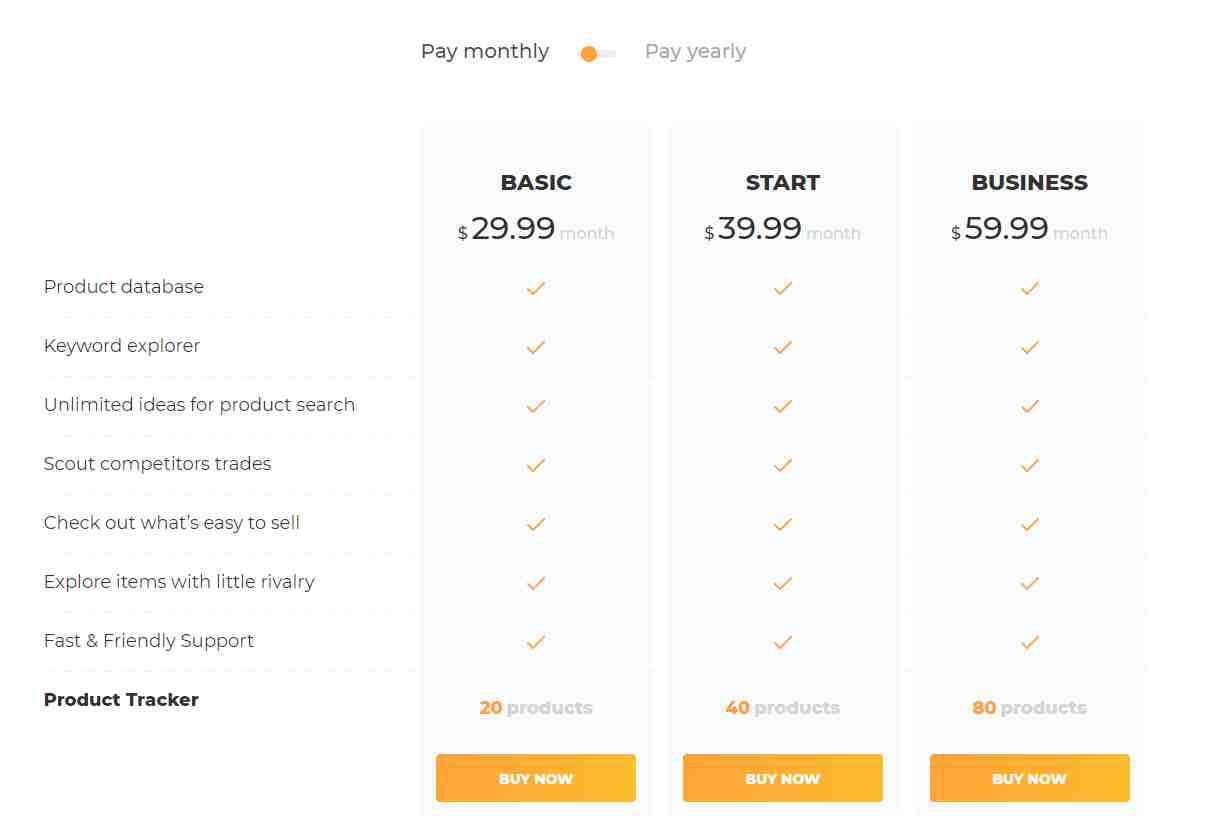The image size is (1221, 825).
Task: Click the Start plan Fast & Friendly Support checkmark
Action: [783, 642]
